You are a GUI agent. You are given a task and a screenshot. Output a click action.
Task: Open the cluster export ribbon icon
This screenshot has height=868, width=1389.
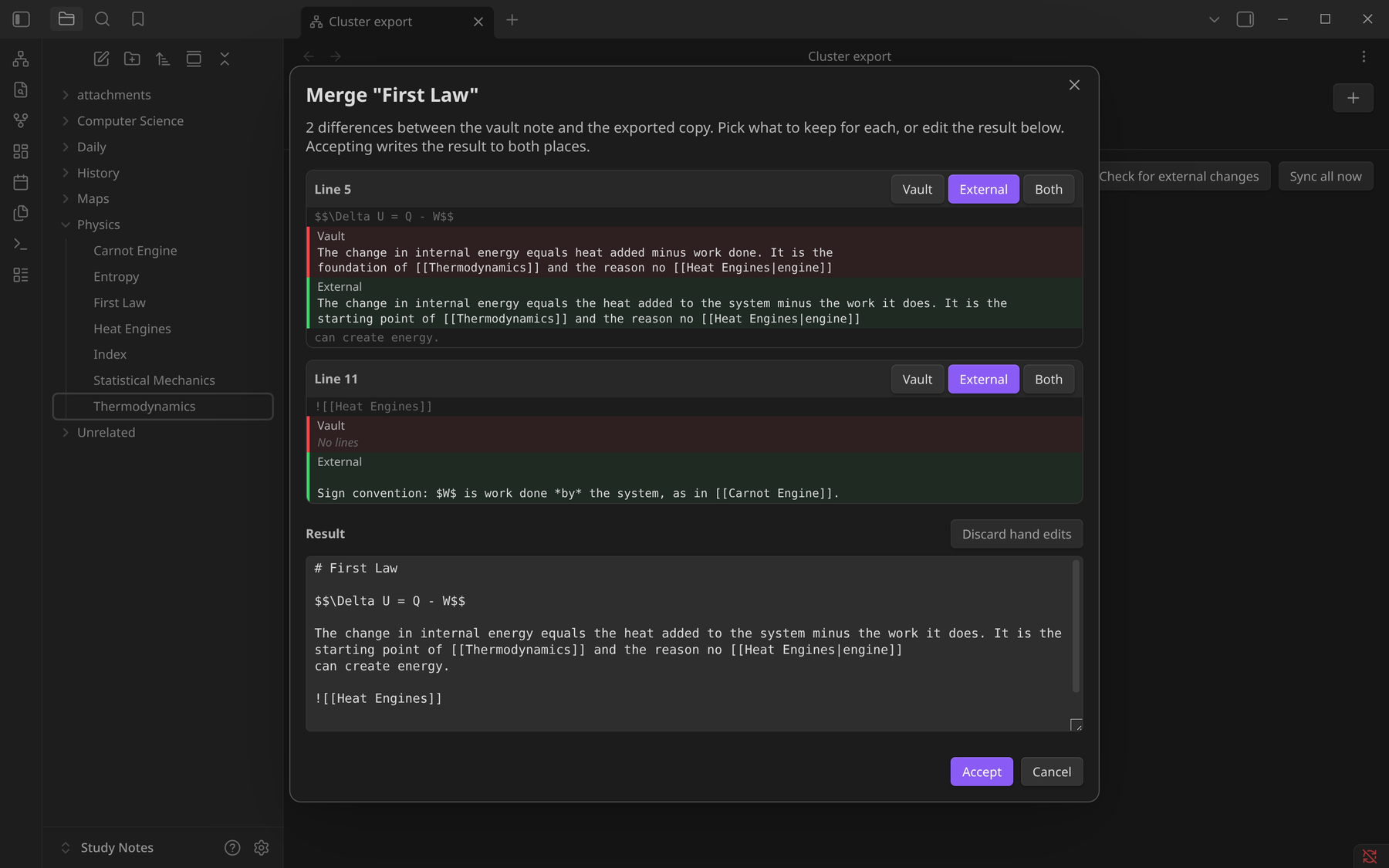(x=21, y=59)
